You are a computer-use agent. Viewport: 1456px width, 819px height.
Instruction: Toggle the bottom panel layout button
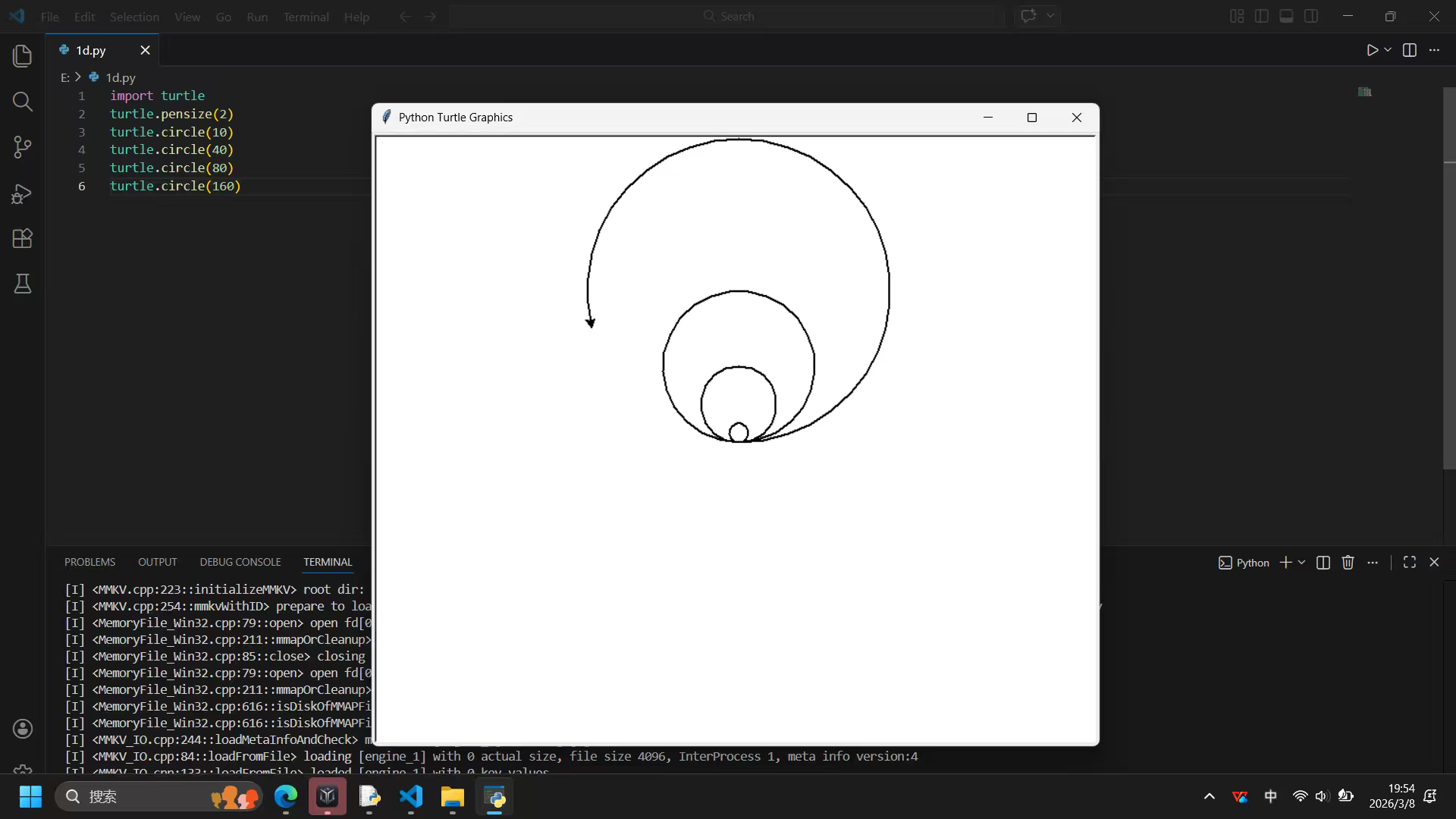pos(1286,16)
